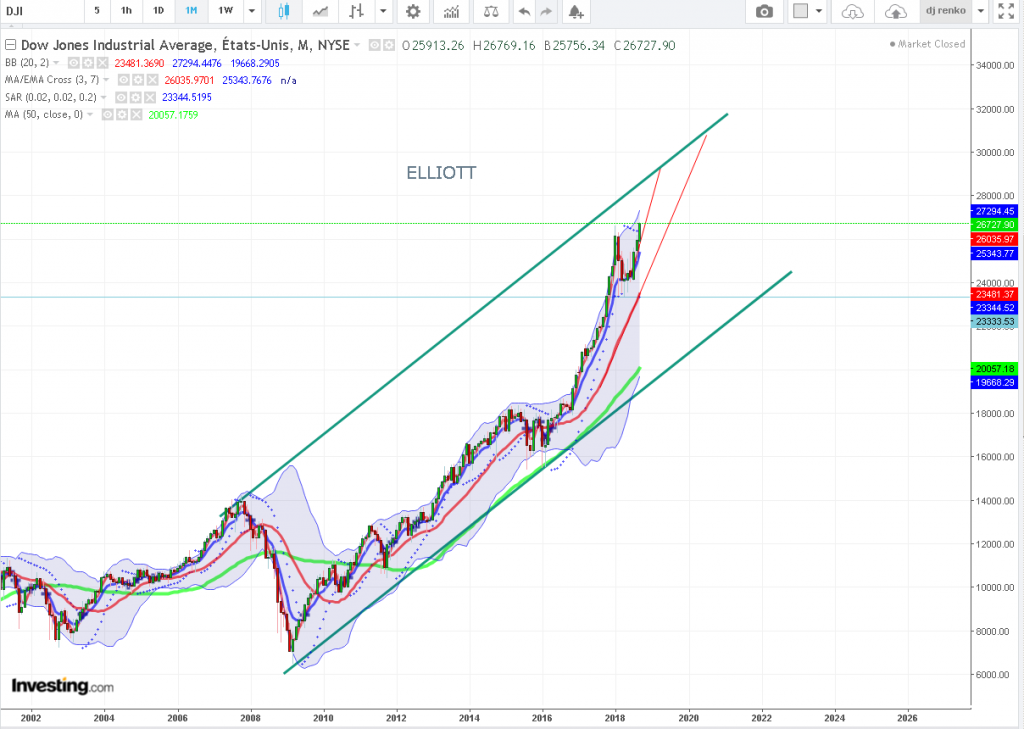Remove the MA (50, close, 0) indicator
This screenshot has height=729, width=1024.
point(136,114)
